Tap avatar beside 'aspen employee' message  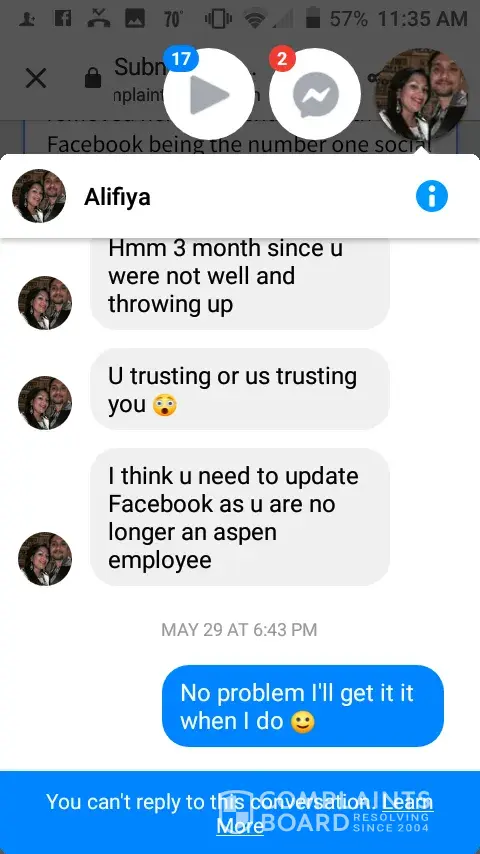click(x=45, y=559)
